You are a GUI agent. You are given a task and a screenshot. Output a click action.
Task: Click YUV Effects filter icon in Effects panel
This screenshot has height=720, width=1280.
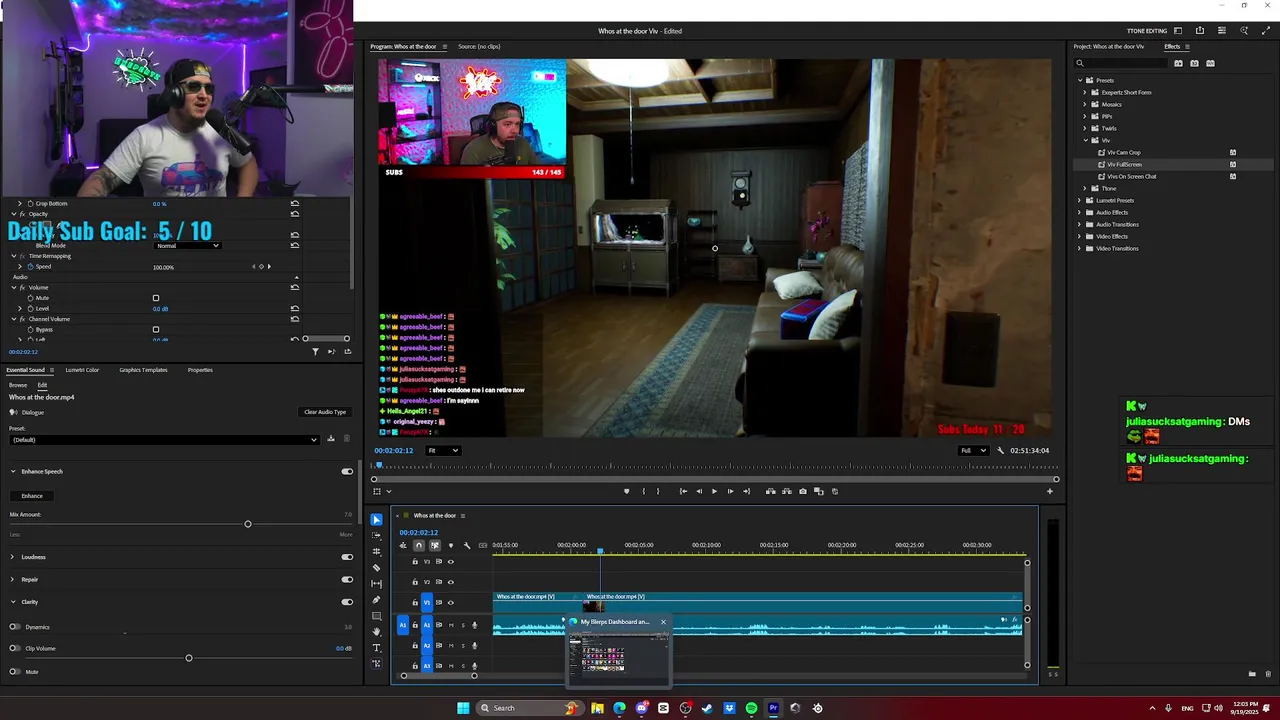click(x=1210, y=63)
